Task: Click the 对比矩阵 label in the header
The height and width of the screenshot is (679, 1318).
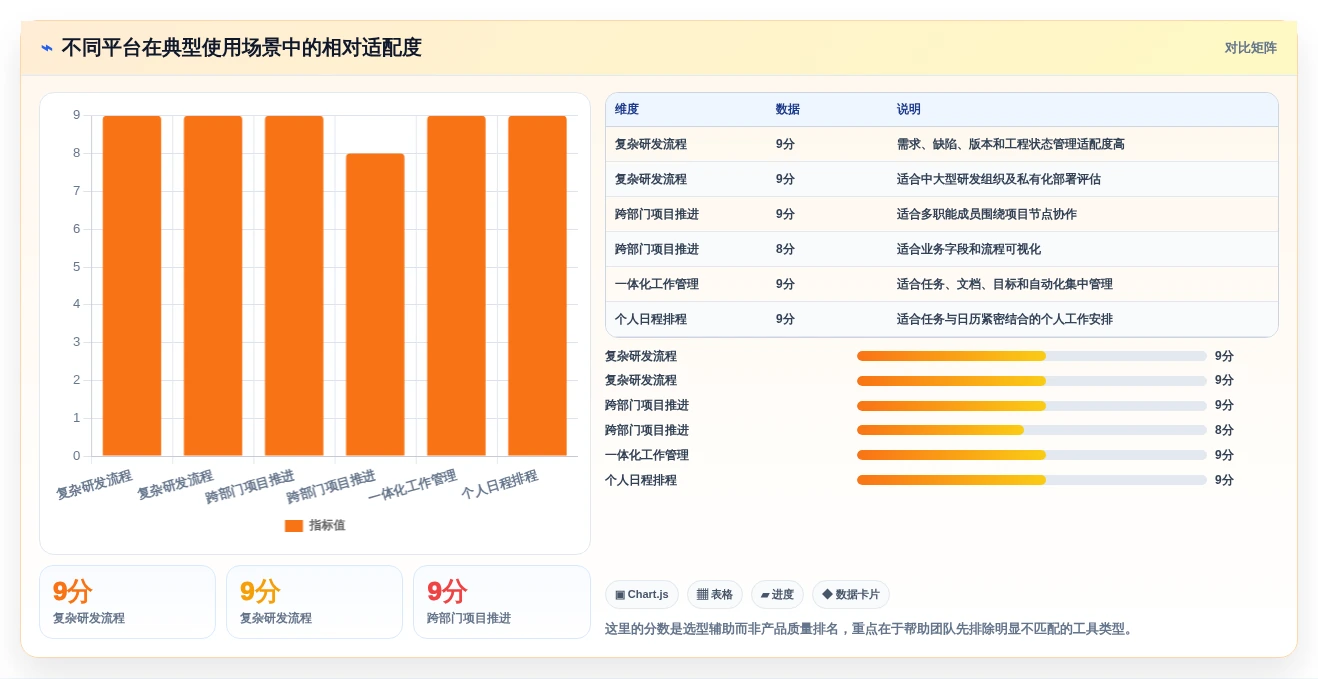Action: [x=1250, y=48]
